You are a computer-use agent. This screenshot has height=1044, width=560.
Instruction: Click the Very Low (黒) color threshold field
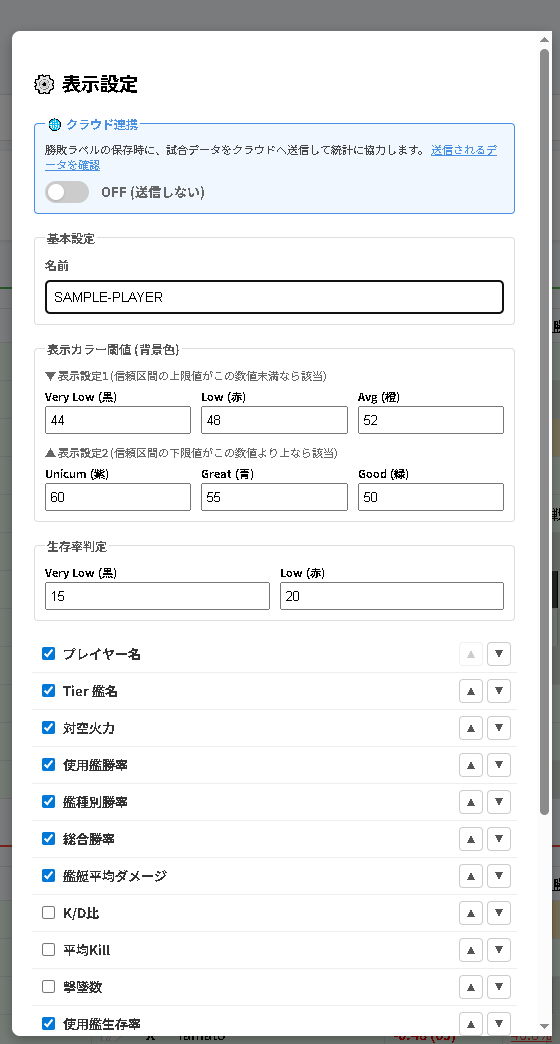pyautogui.click(x=118, y=420)
